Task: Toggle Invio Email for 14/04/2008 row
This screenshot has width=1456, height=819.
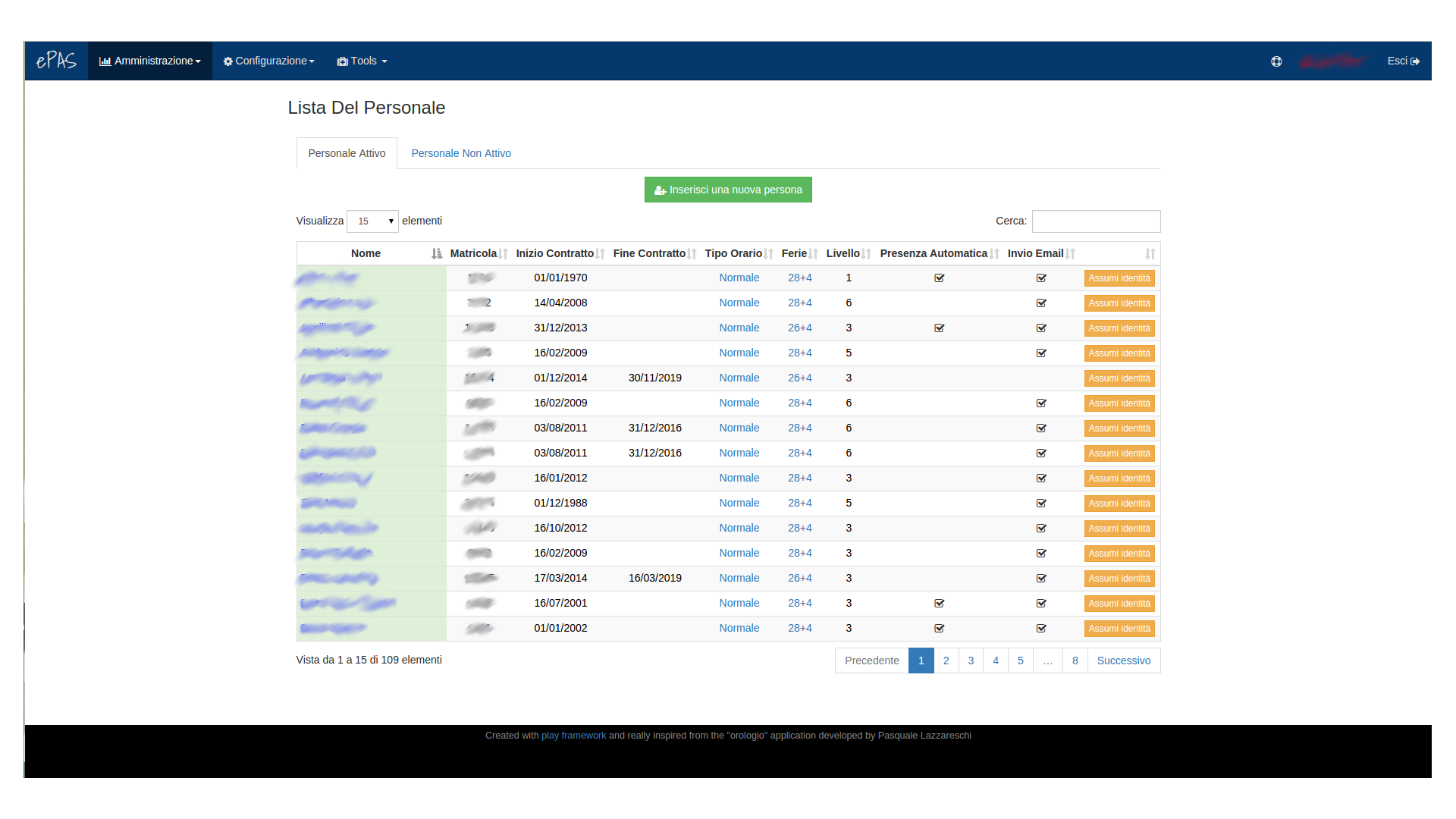Action: 1041,303
